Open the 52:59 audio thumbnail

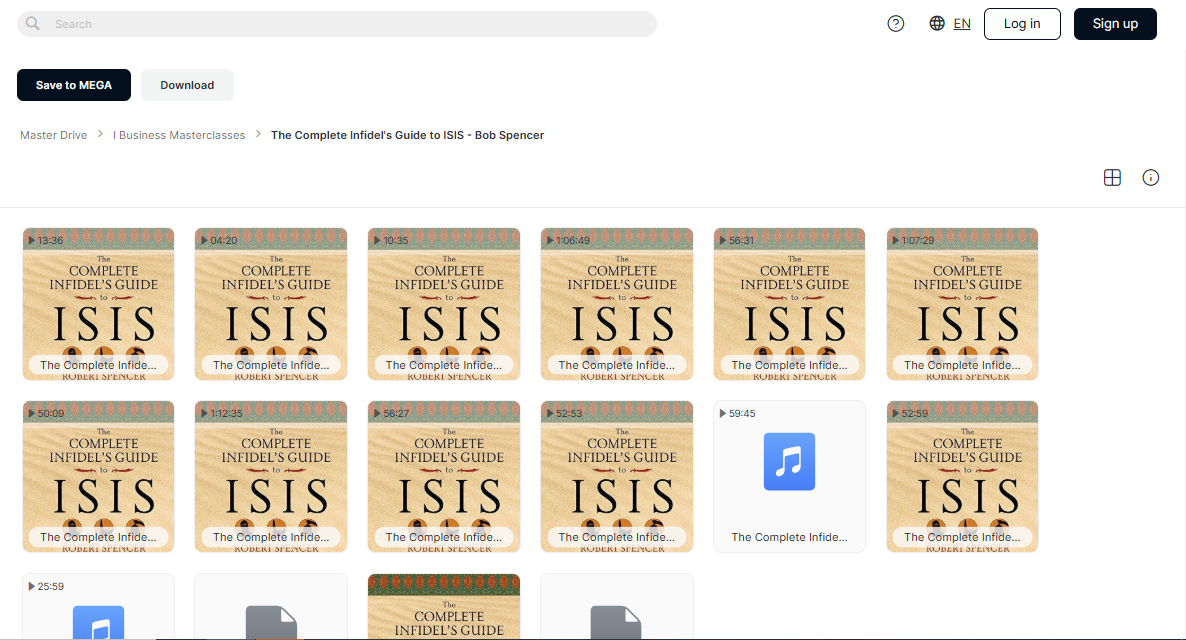(x=962, y=477)
